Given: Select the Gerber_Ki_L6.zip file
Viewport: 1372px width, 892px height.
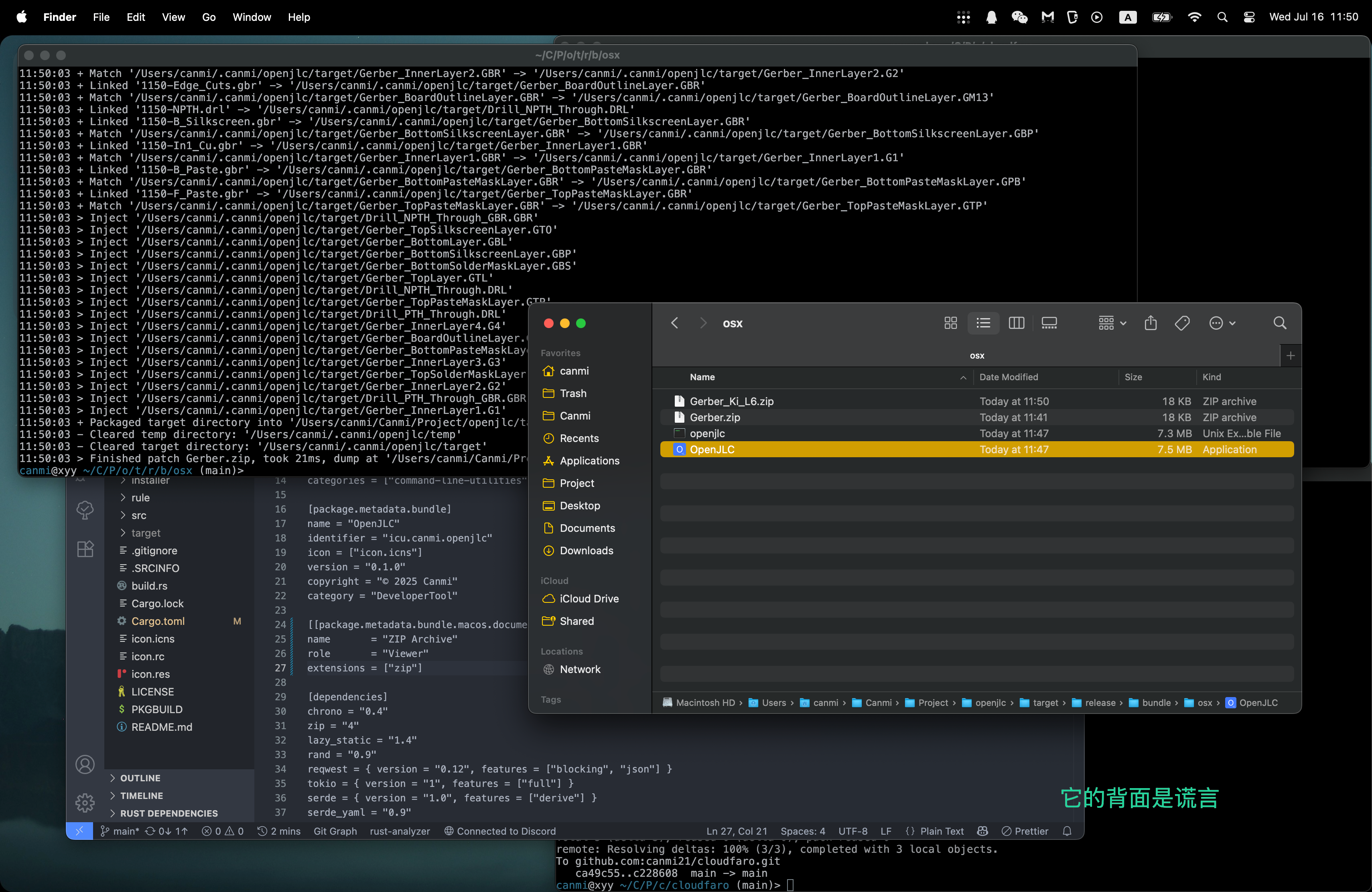Looking at the screenshot, I should [x=732, y=401].
